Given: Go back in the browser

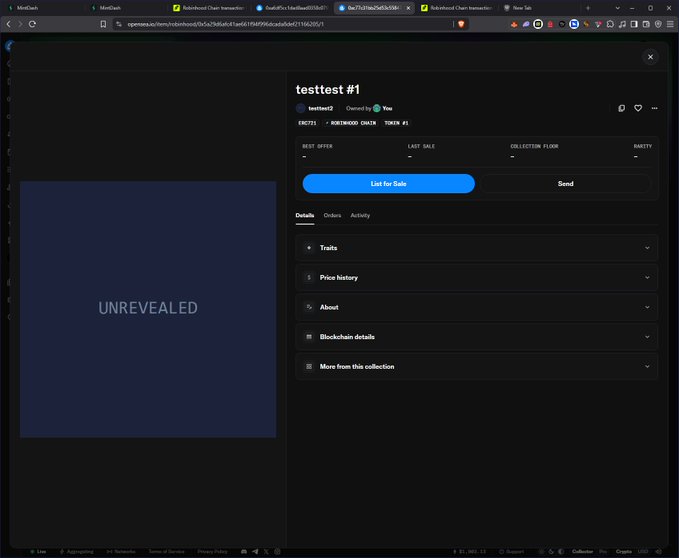Looking at the screenshot, I should tap(9, 24).
